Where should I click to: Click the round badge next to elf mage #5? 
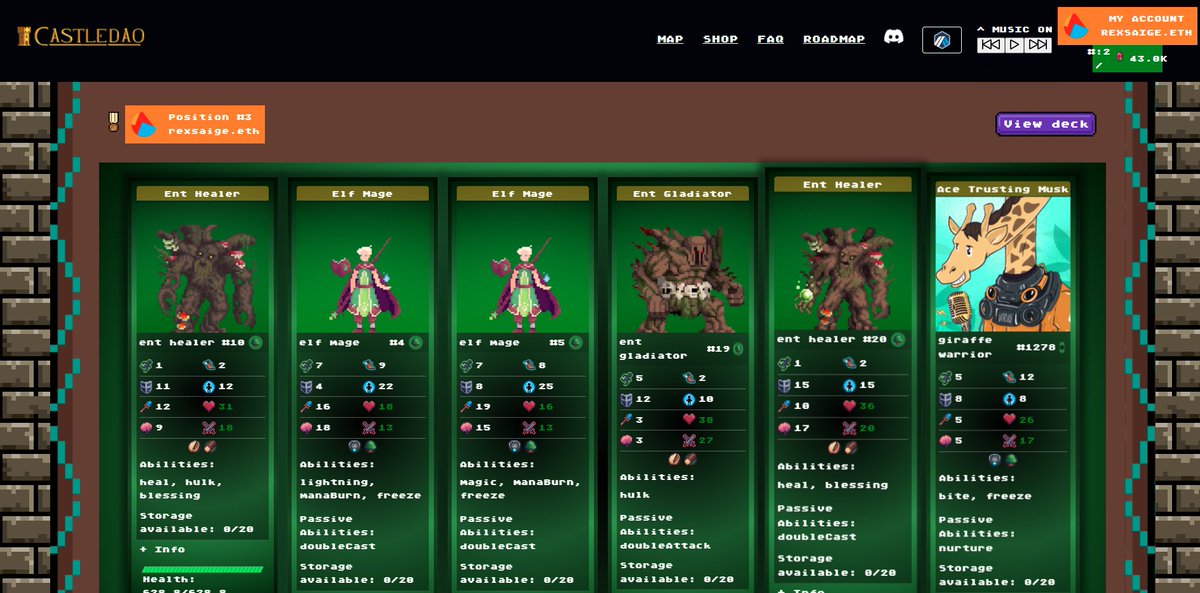coord(576,342)
